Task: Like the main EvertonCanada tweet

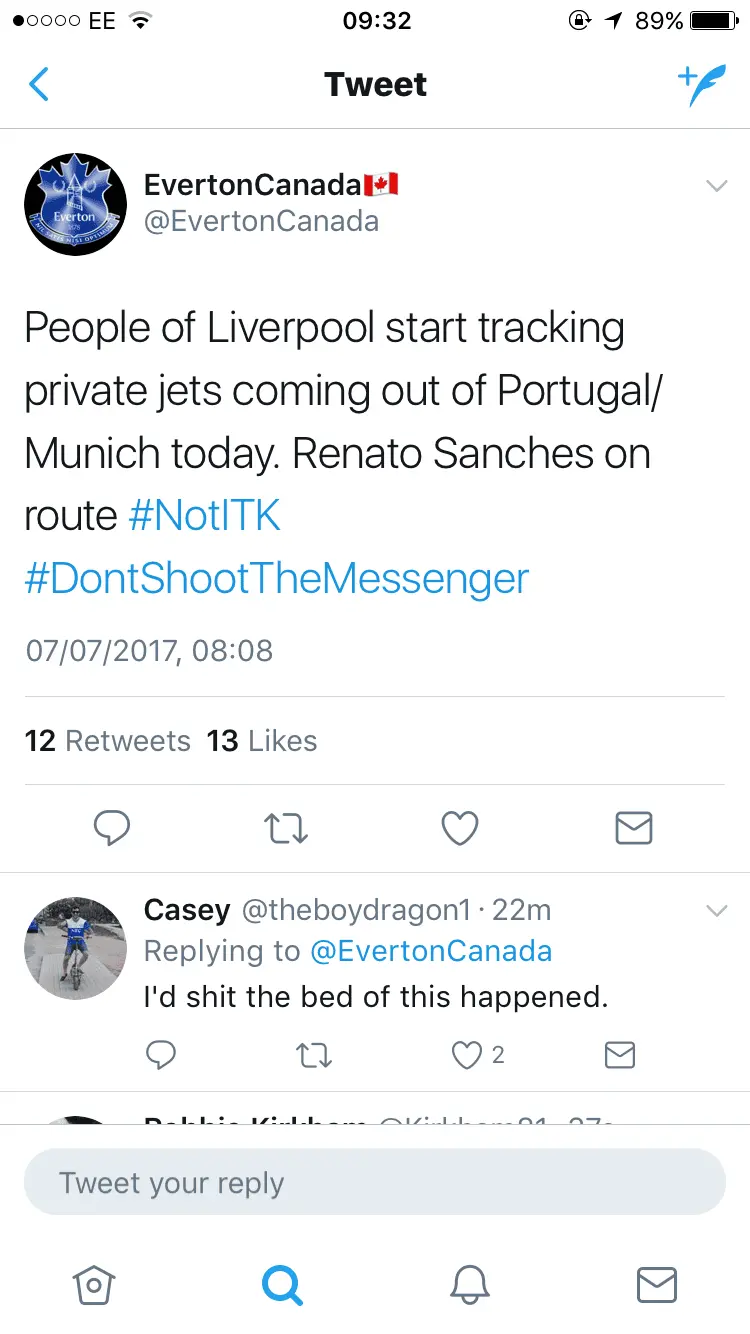Action: [x=460, y=828]
